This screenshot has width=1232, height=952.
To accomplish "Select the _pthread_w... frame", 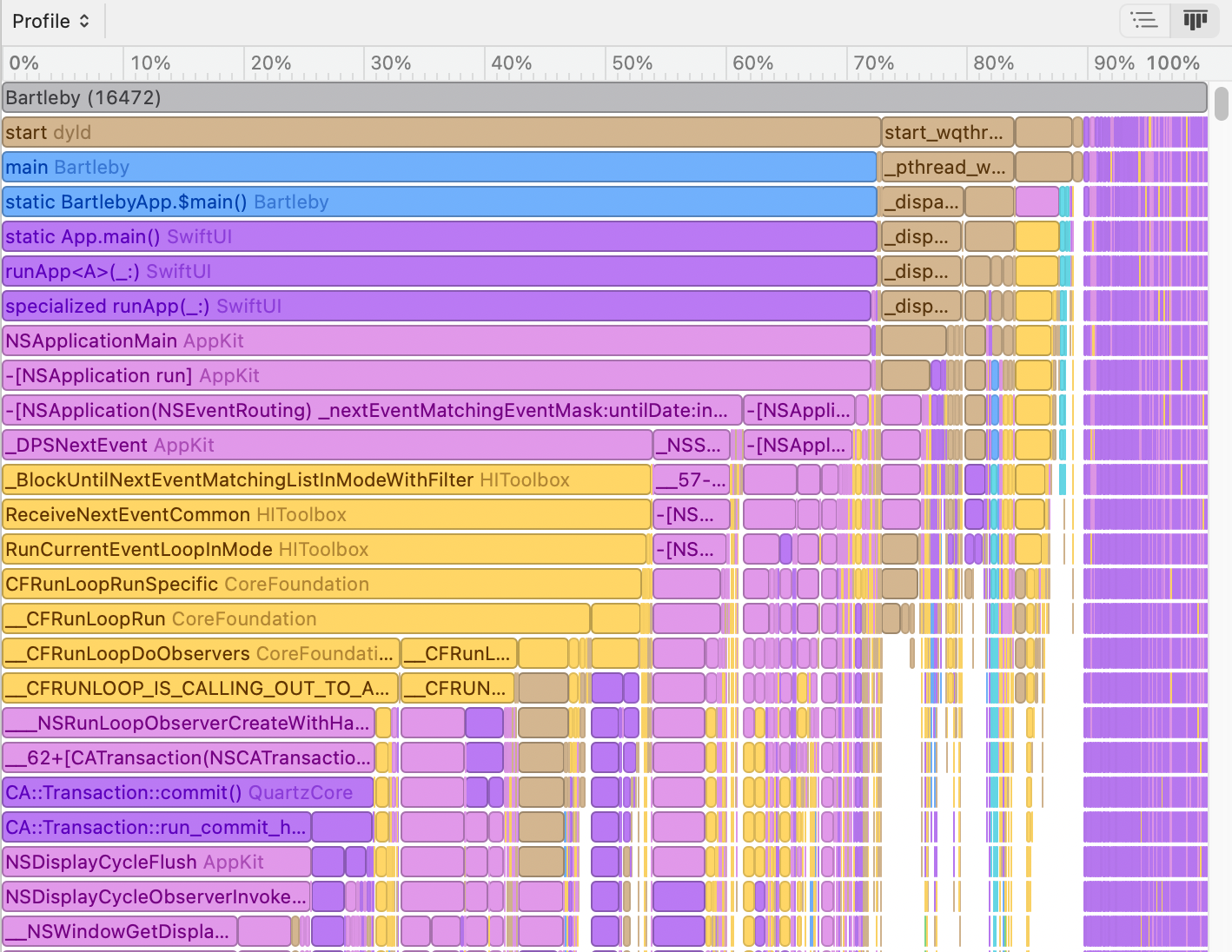I will pyautogui.click(x=946, y=167).
